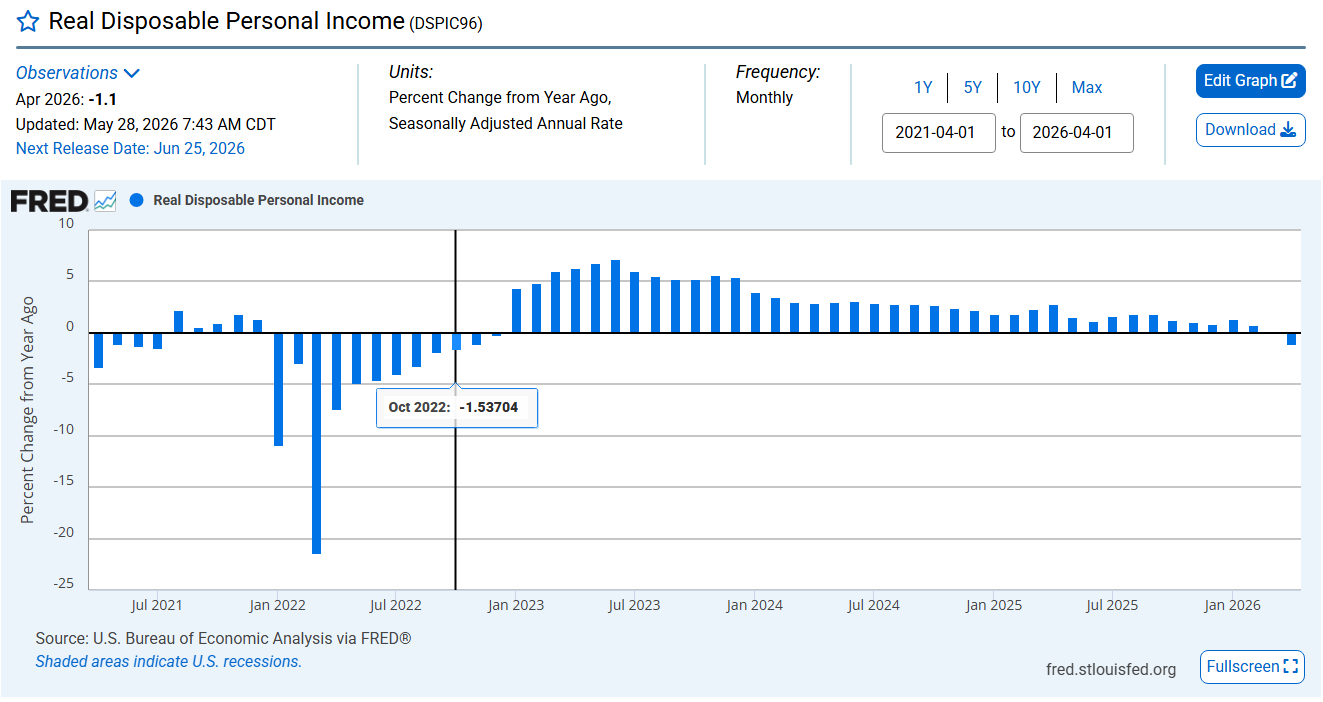
Task: Open the Edit Graph panel
Action: 1251,81
